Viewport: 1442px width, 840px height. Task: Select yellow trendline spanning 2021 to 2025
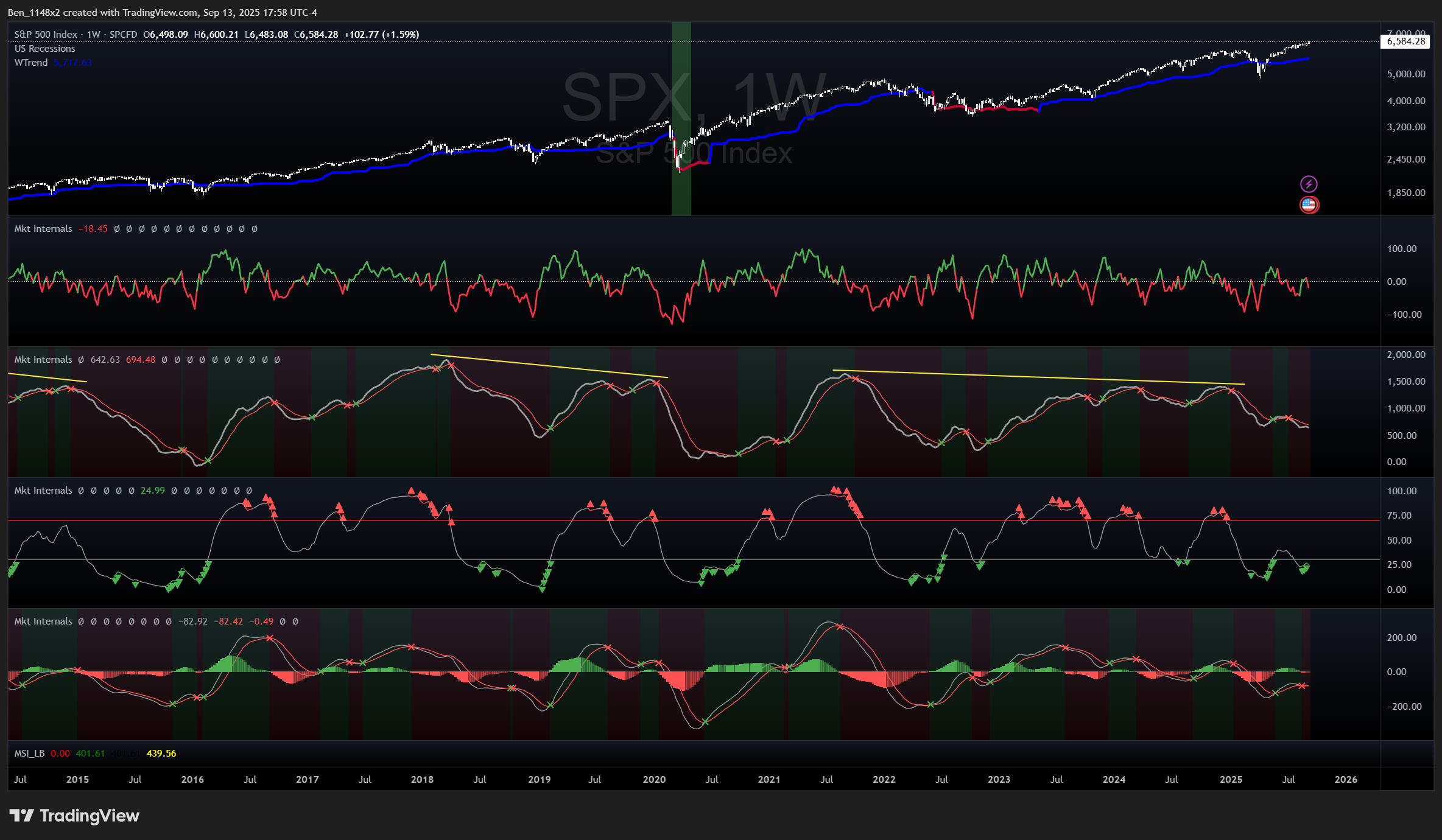point(1038,377)
